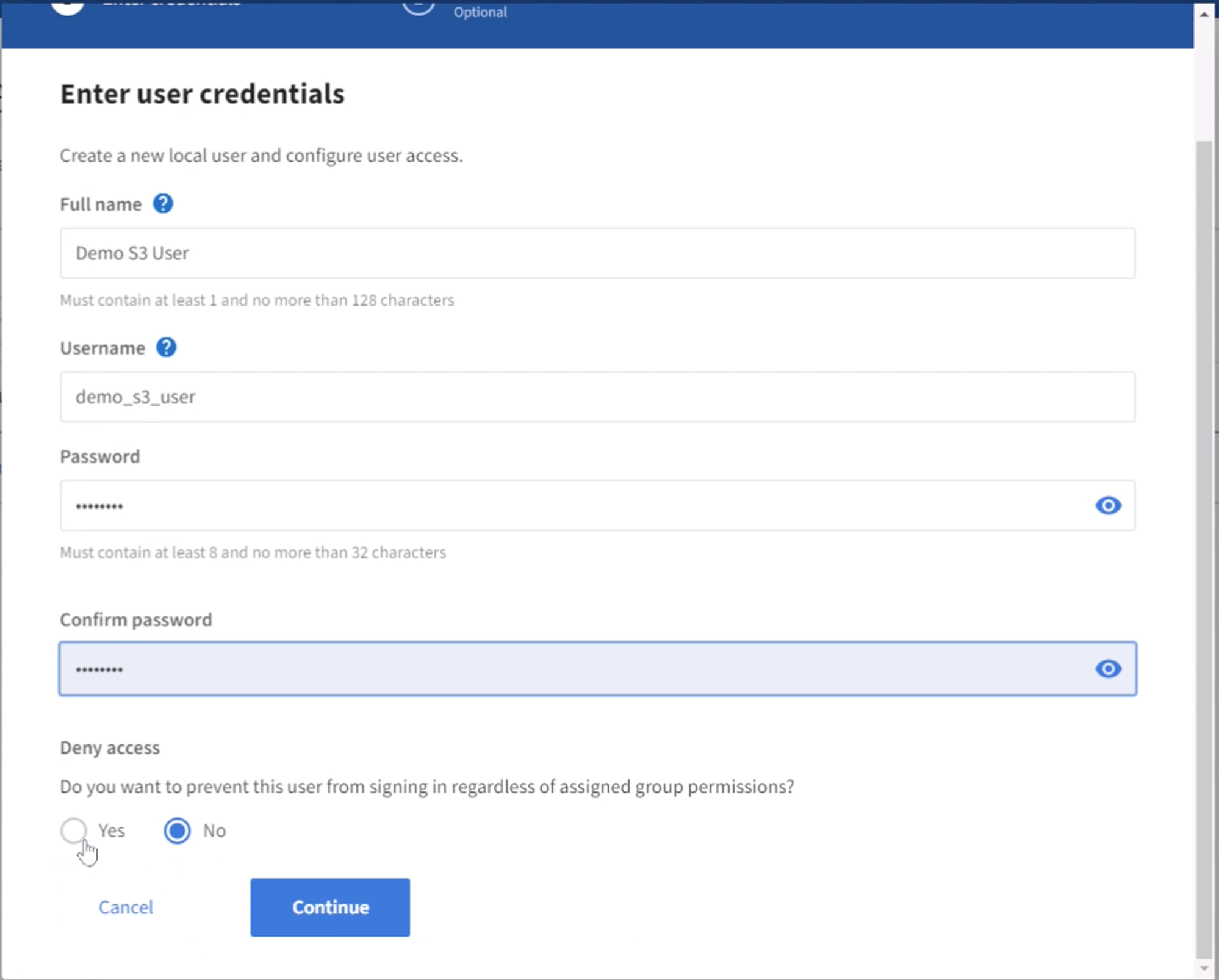Click the Username input field

[597, 396]
